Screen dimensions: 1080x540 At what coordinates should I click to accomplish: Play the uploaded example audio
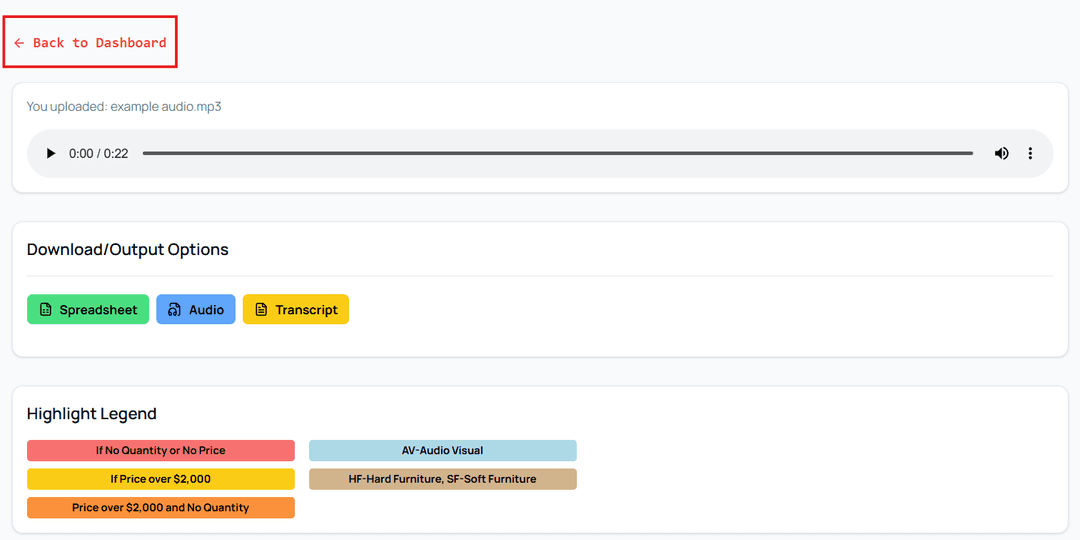[50, 154]
